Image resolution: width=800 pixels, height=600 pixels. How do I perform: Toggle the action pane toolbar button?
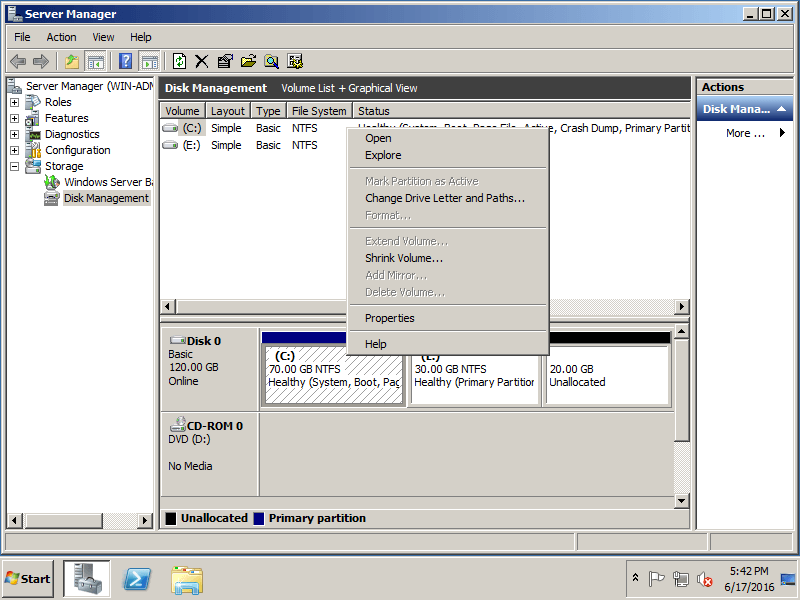pos(149,62)
